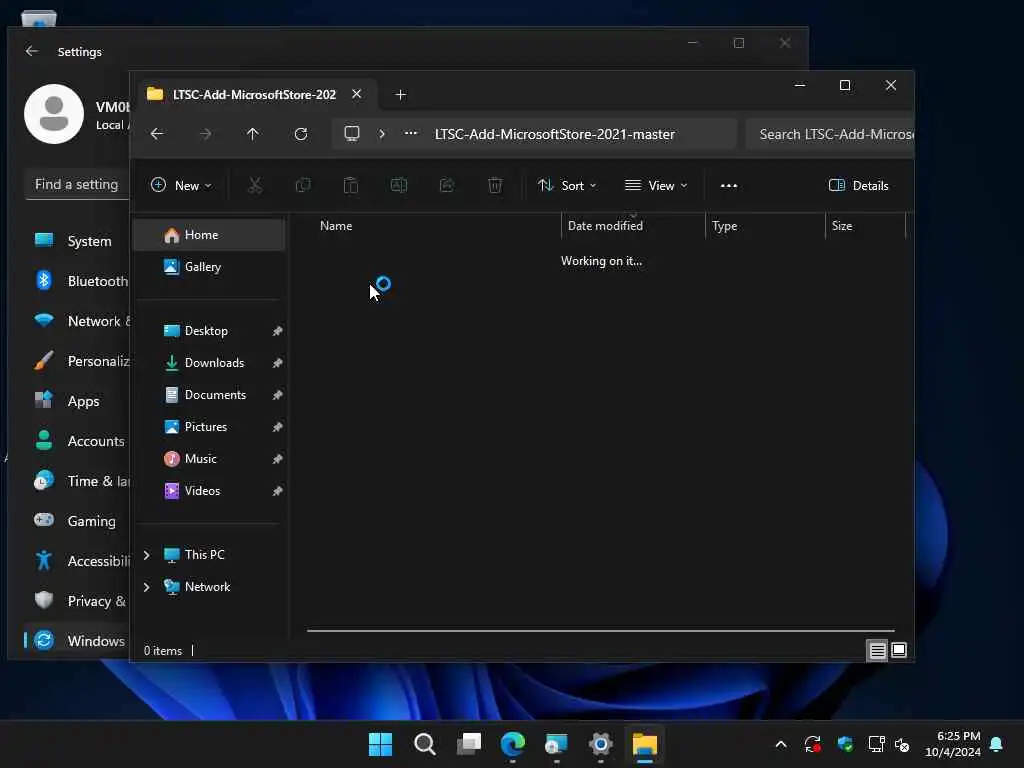Viewport: 1024px width, 768px height.
Task: Open the View dropdown menu
Action: click(656, 185)
